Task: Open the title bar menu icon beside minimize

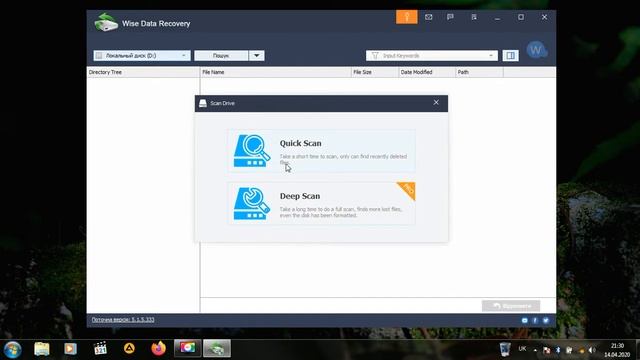Action: (x=474, y=17)
